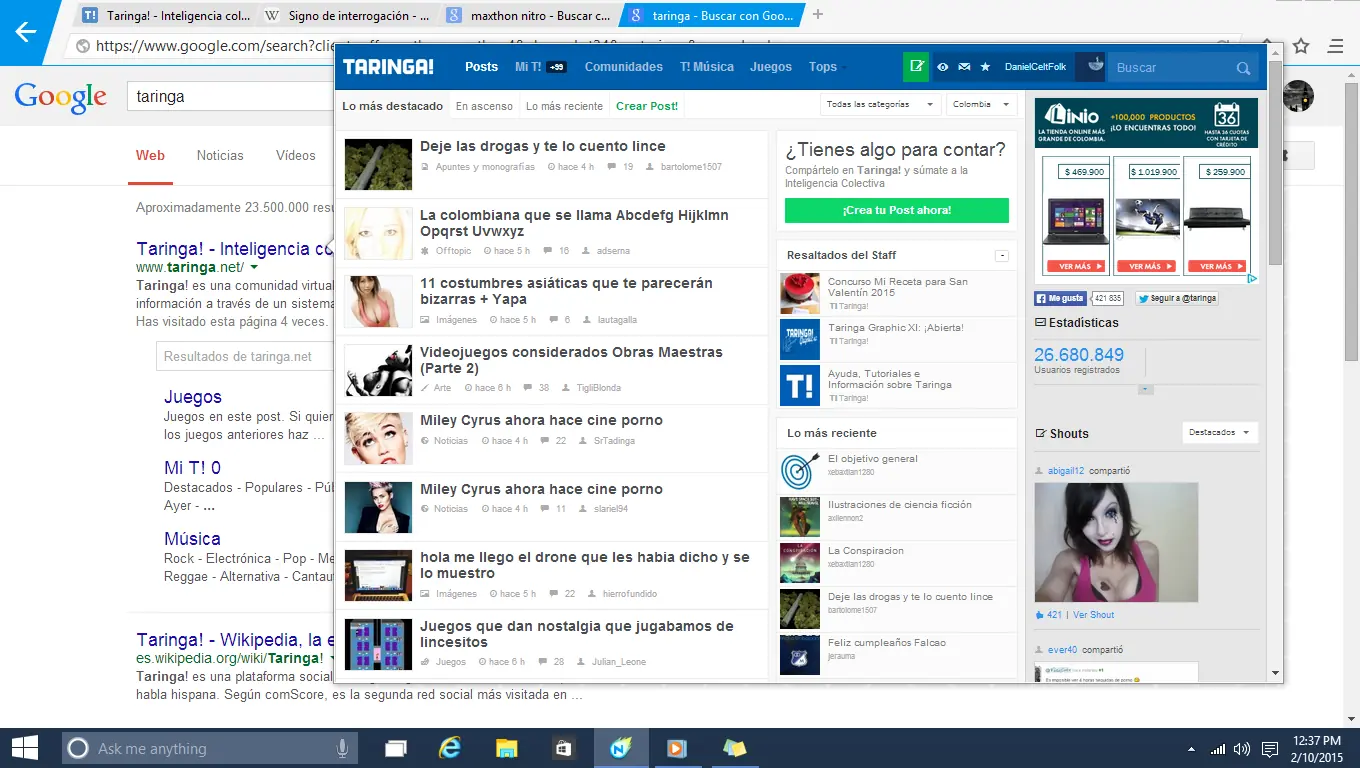Click the green create-post pencil icon
The width and height of the screenshot is (1360, 768).
915,67
